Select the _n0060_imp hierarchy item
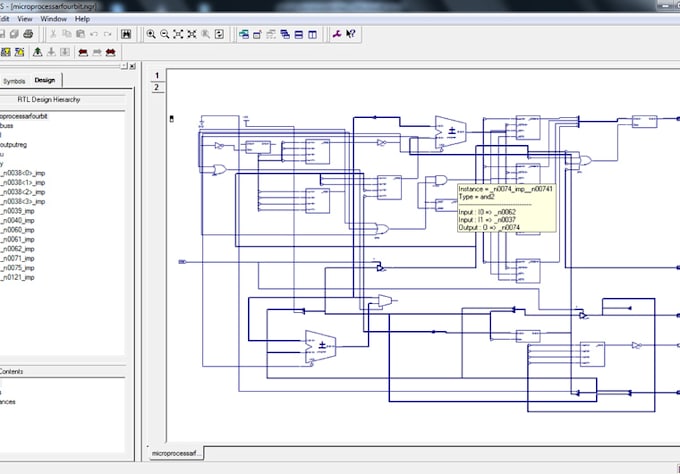The width and height of the screenshot is (680, 474). [x=18, y=230]
